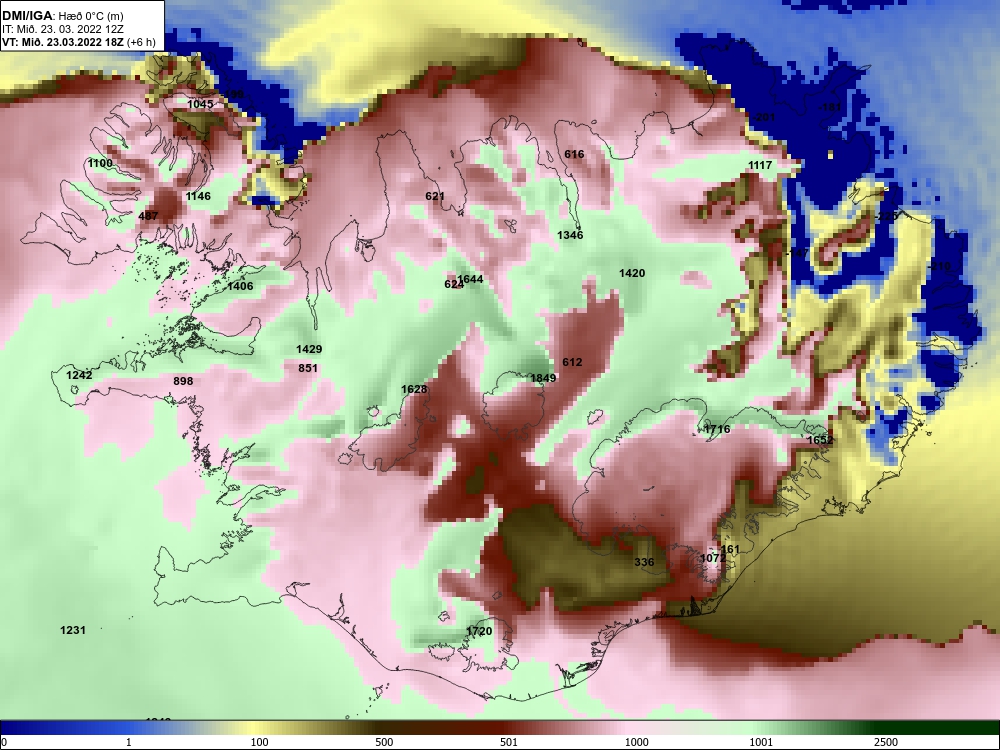Click the map value '1117'

[x=760, y=166]
